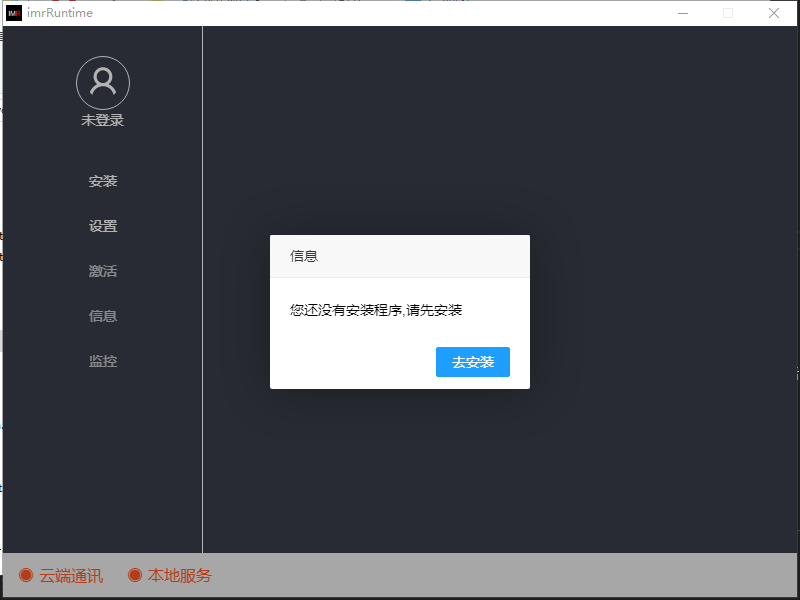Click the 本地服务 status label
Screen dimensions: 800x600
pyautogui.click(x=180, y=576)
